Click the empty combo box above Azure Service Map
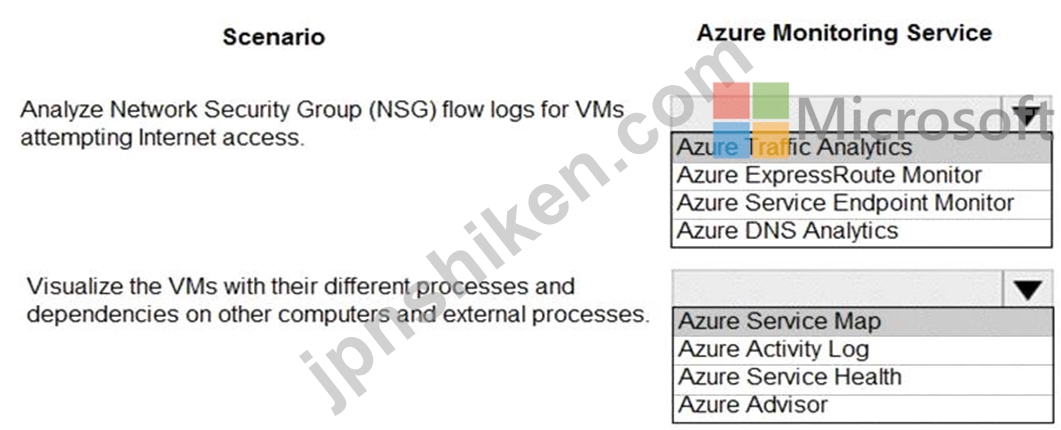The image size is (1061, 430). (838, 289)
